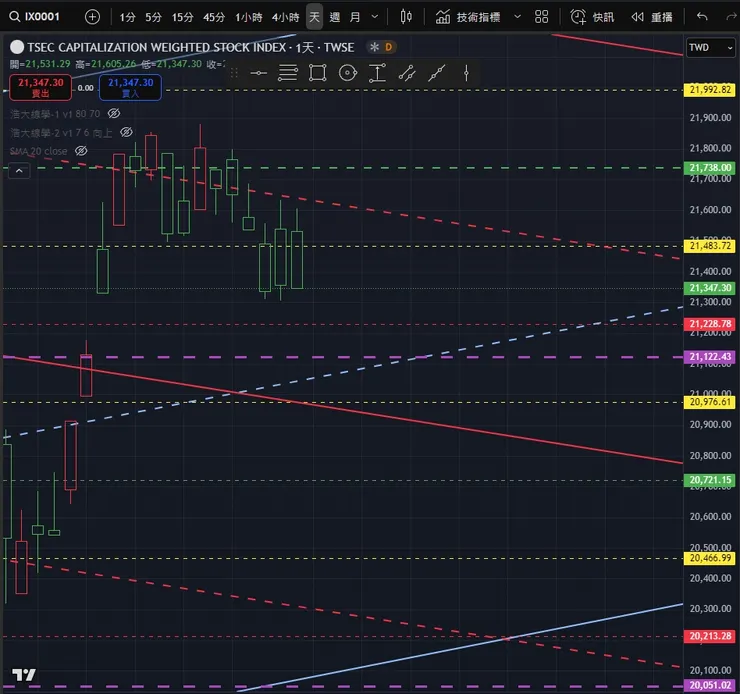The width and height of the screenshot is (740, 694).
Task: Select the horizontal line drawing tool
Action: (x=258, y=73)
